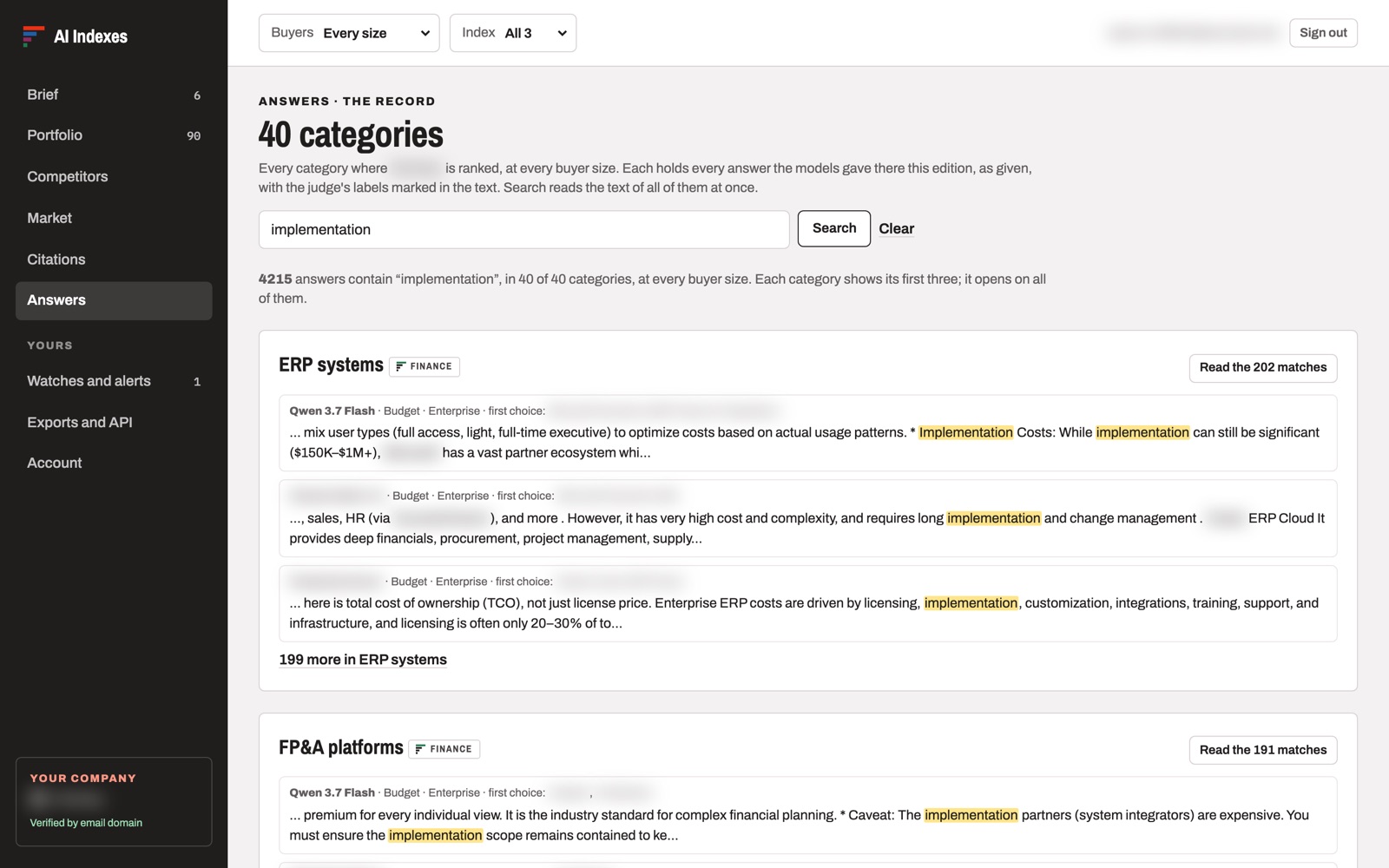Click the AI Indexes logo icon

(33, 36)
